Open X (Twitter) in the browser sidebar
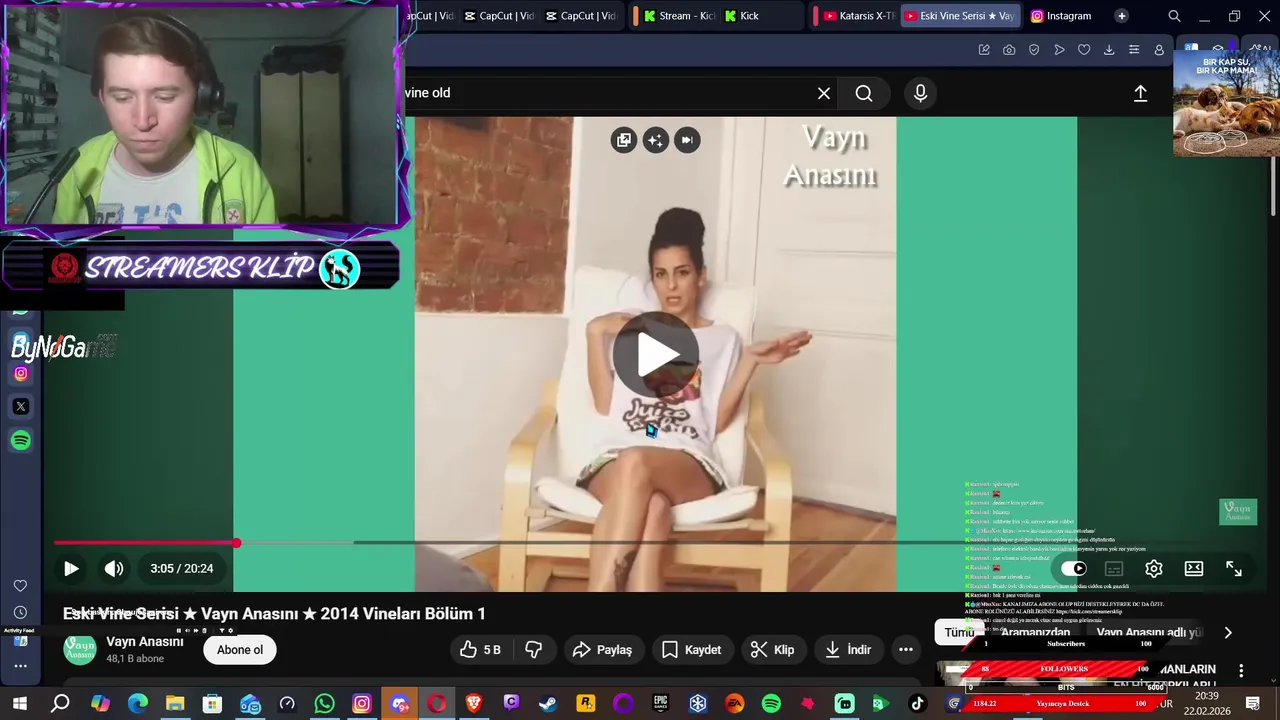The height and width of the screenshot is (720, 1280). [x=21, y=407]
